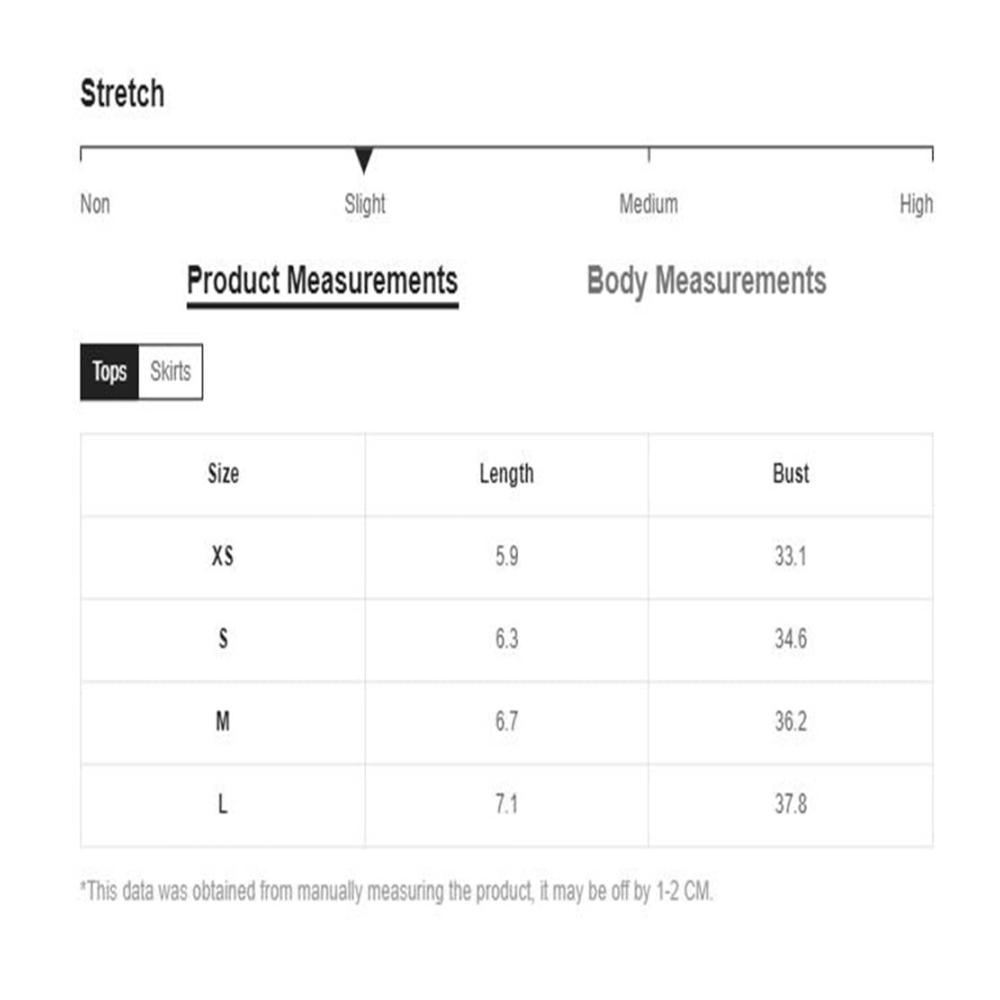This screenshot has height=1000, width=1000.
Task: Switch to the Body Measurements tab
Action: 706,281
